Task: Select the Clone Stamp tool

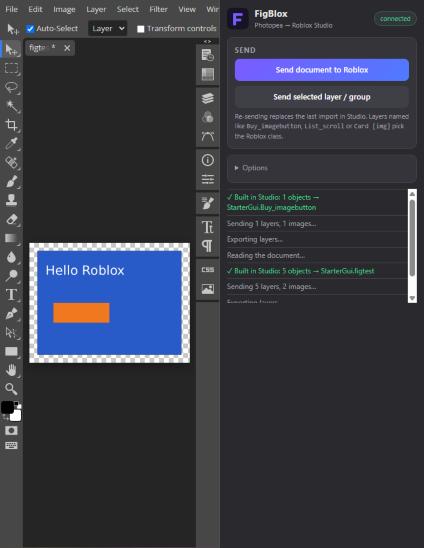Action: (x=11, y=200)
